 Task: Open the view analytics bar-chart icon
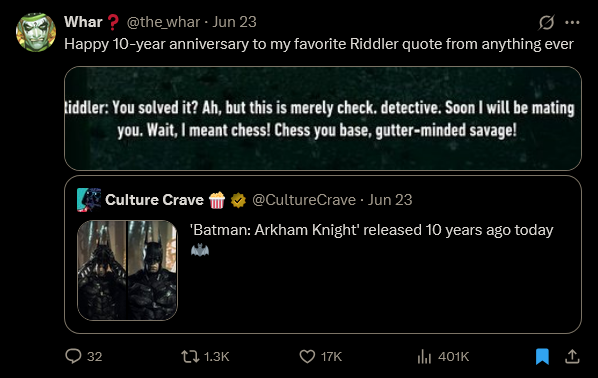tap(424, 356)
